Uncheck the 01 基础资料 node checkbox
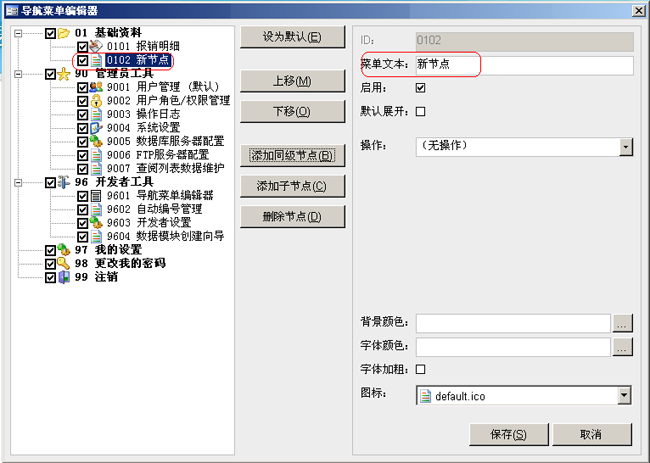This screenshot has height=463, width=650. [x=50, y=33]
